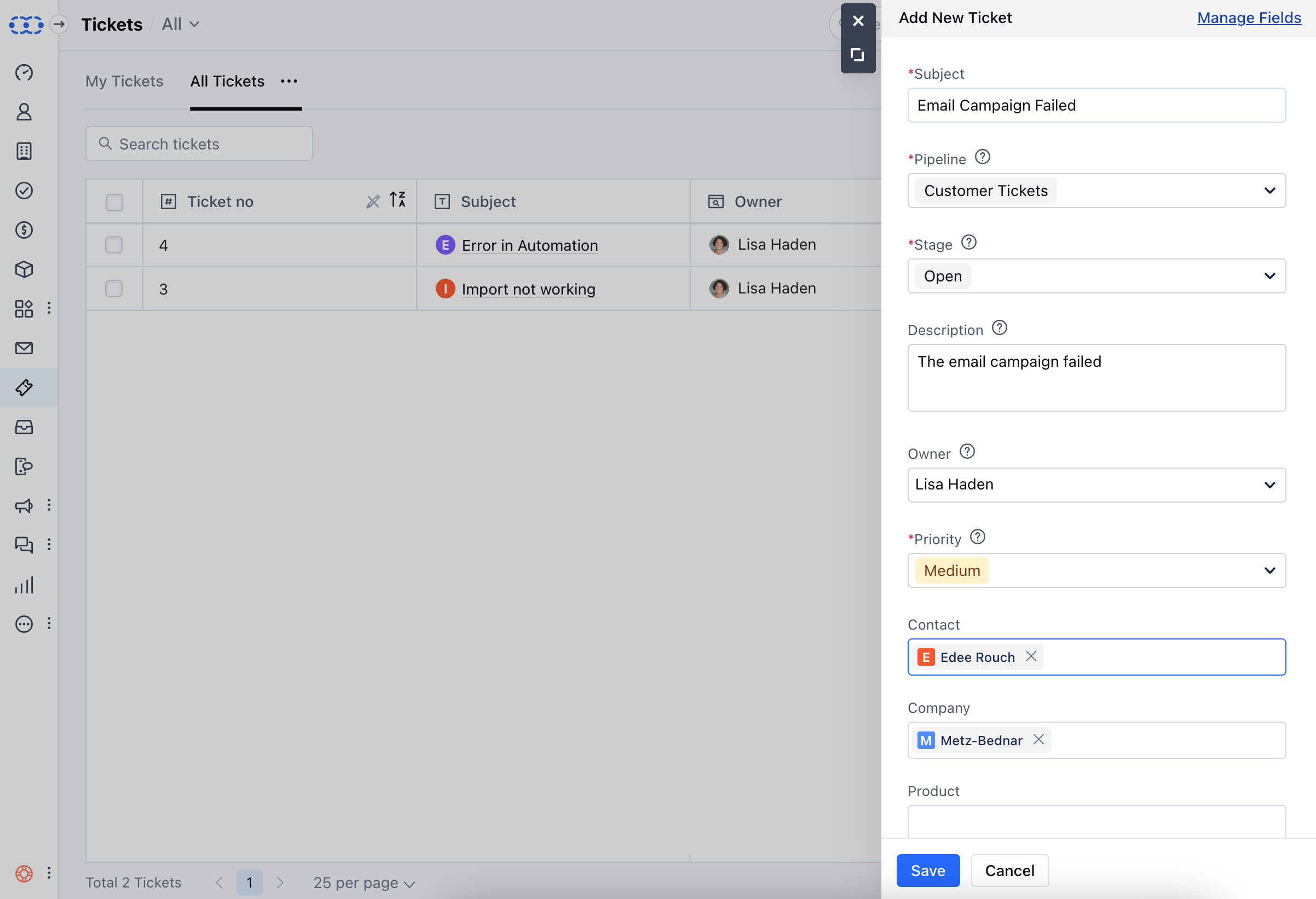Open the documents chat icon in sidebar
The width and height of the screenshot is (1316, 899).
coord(24,466)
